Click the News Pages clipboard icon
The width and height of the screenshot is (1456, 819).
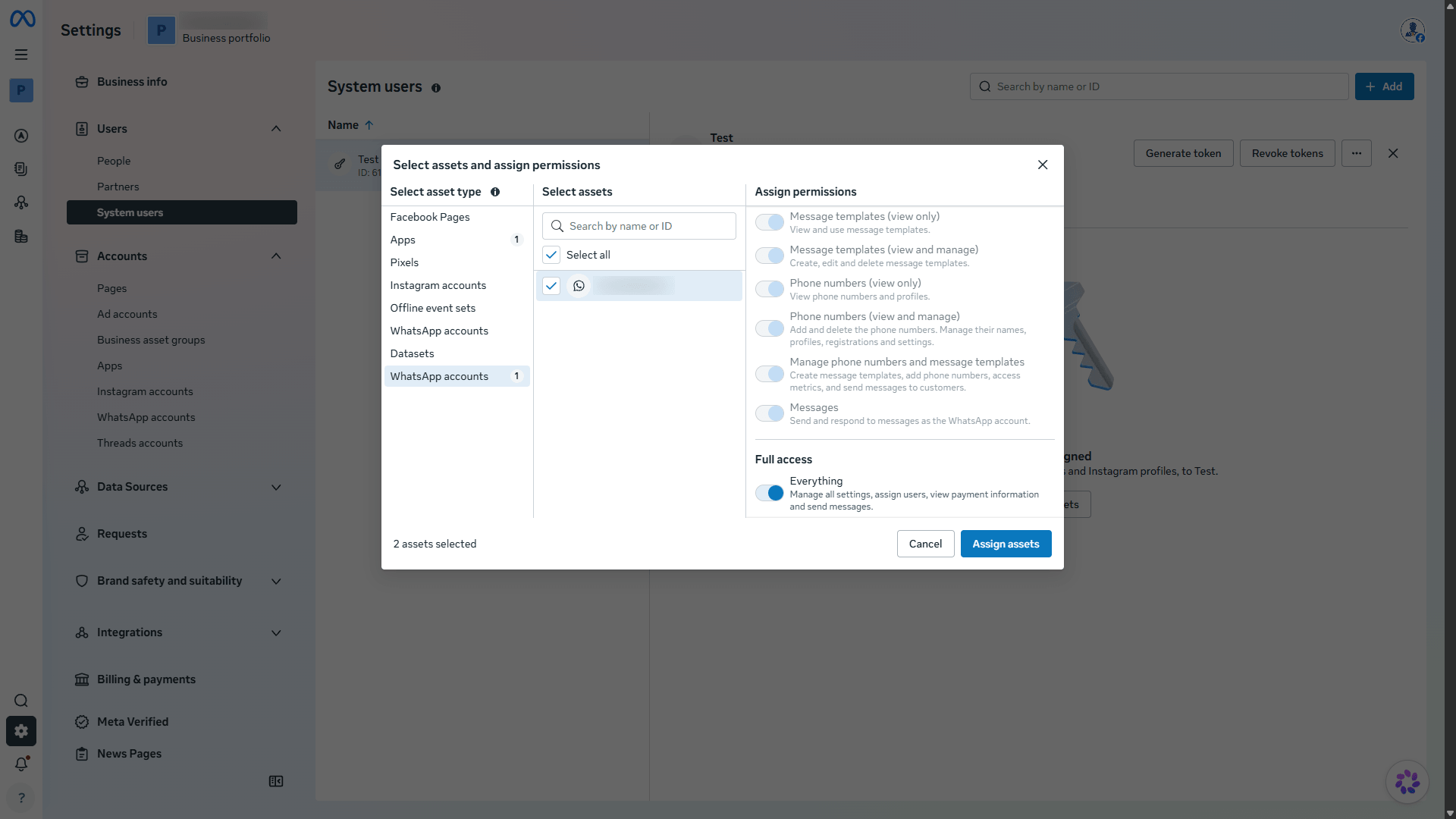[x=82, y=754]
